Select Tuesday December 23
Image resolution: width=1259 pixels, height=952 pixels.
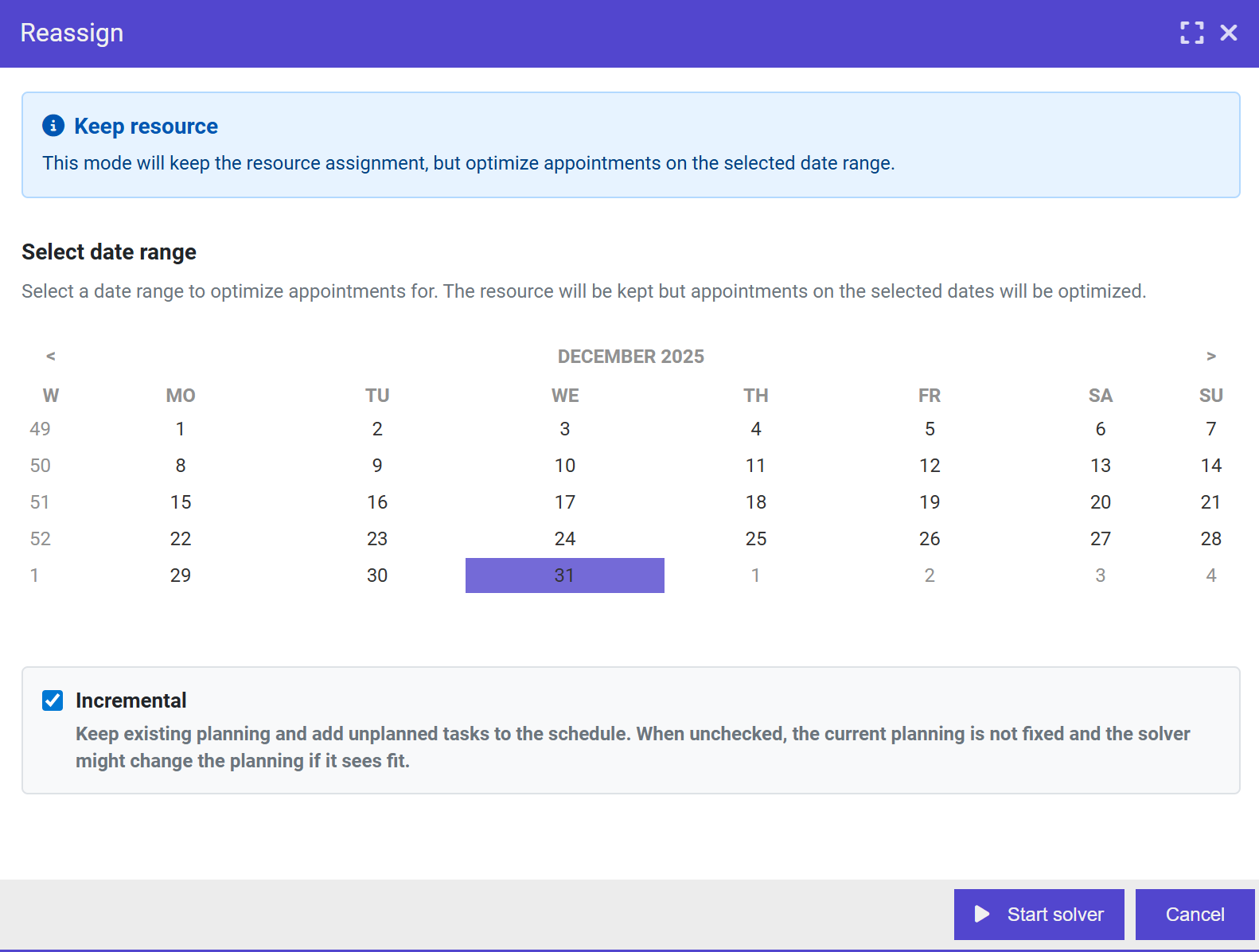pos(377,539)
